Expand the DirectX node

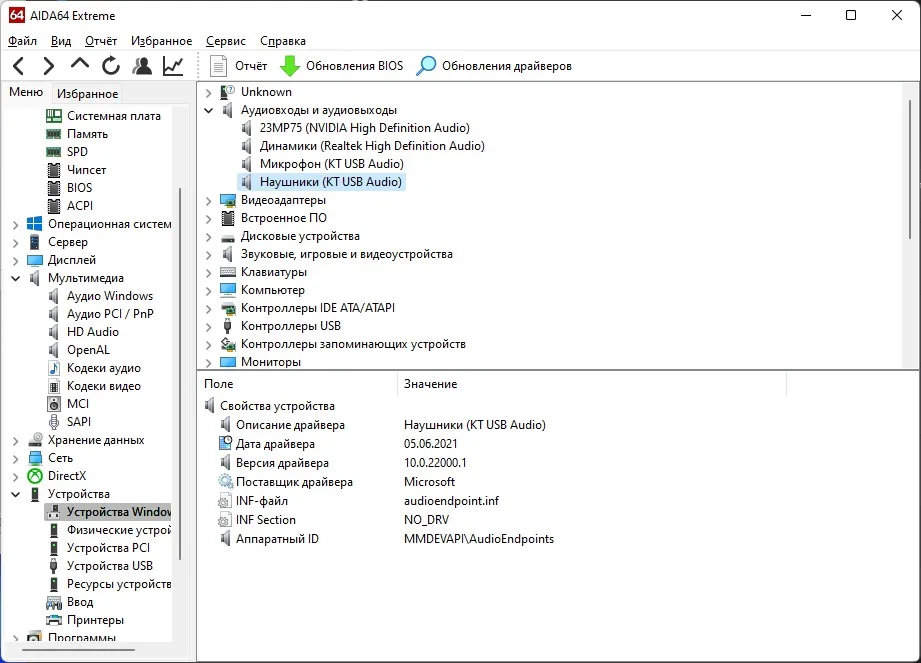point(16,476)
